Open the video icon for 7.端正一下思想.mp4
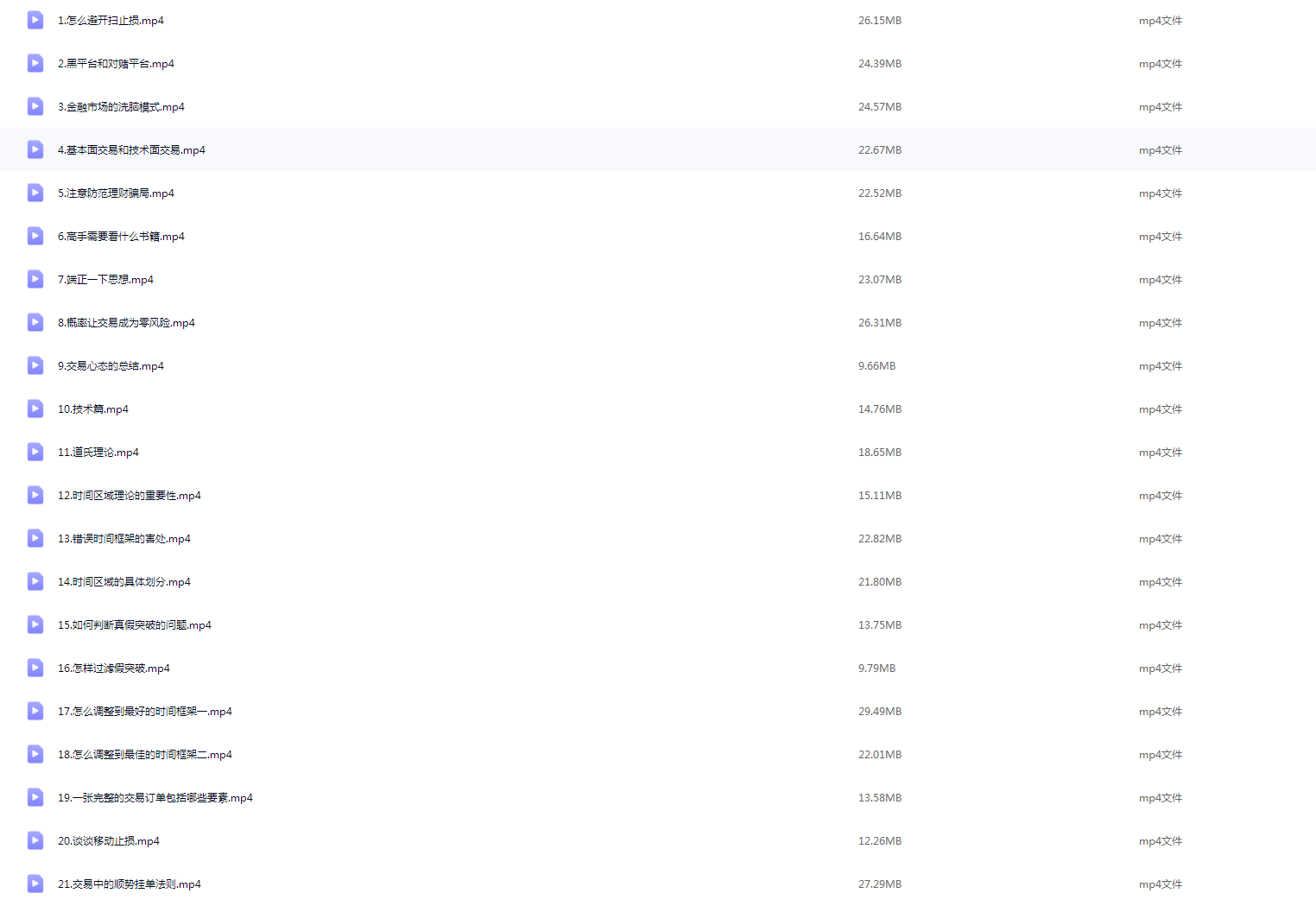The height and width of the screenshot is (906, 1316). click(35, 279)
